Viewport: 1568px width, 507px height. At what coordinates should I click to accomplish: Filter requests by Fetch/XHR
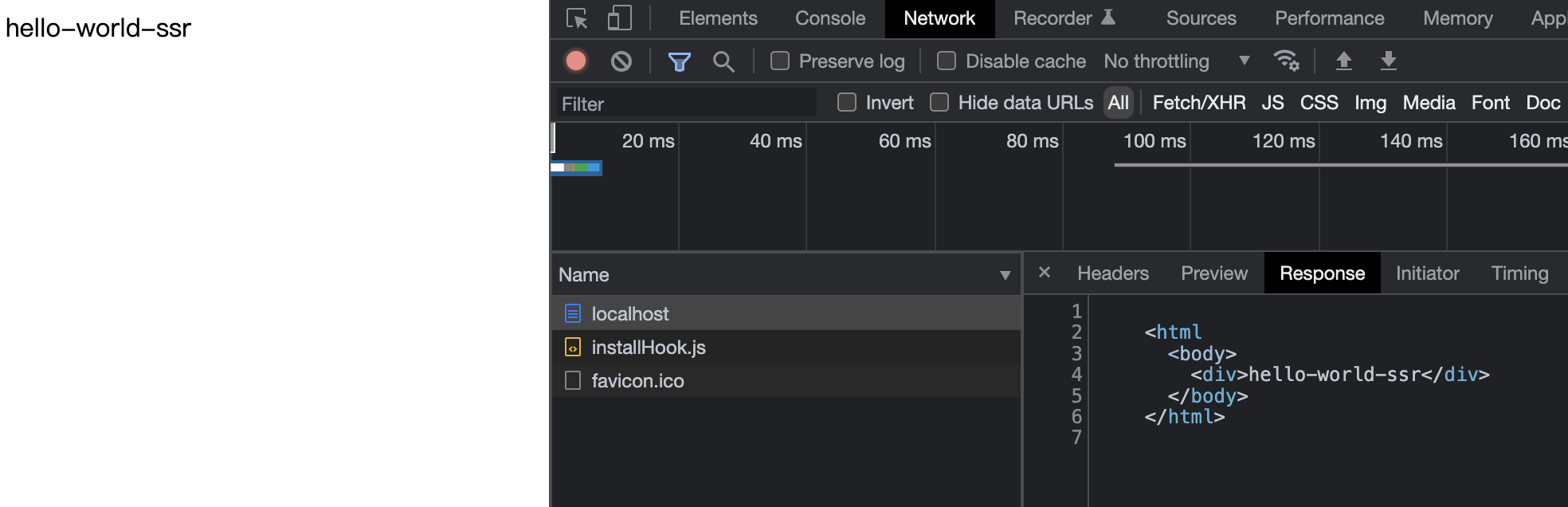coord(1198,103)
